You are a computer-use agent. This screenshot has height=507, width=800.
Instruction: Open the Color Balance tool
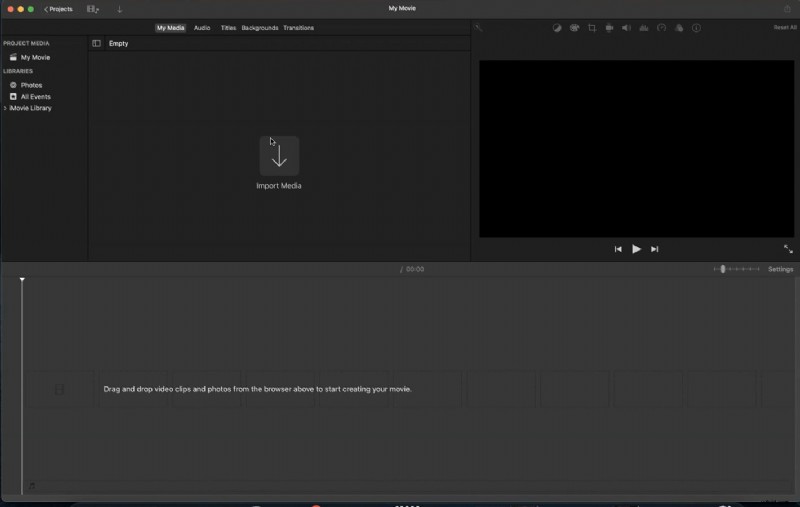557,28
